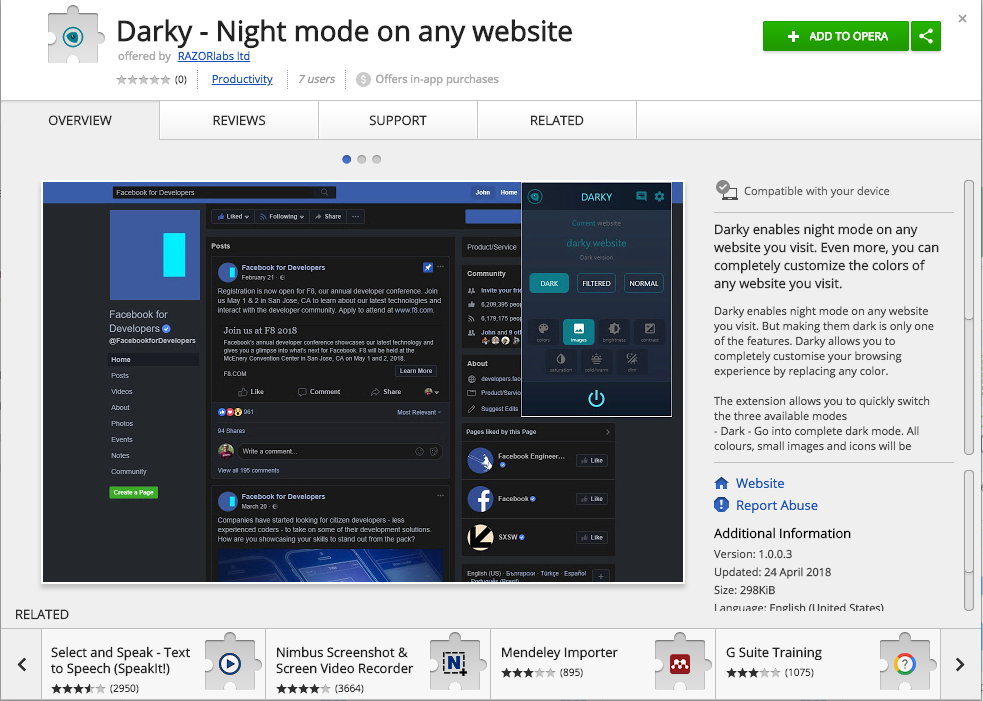Click the saturation icon in Darky popup
983x701 pixels.
[561, 362]
